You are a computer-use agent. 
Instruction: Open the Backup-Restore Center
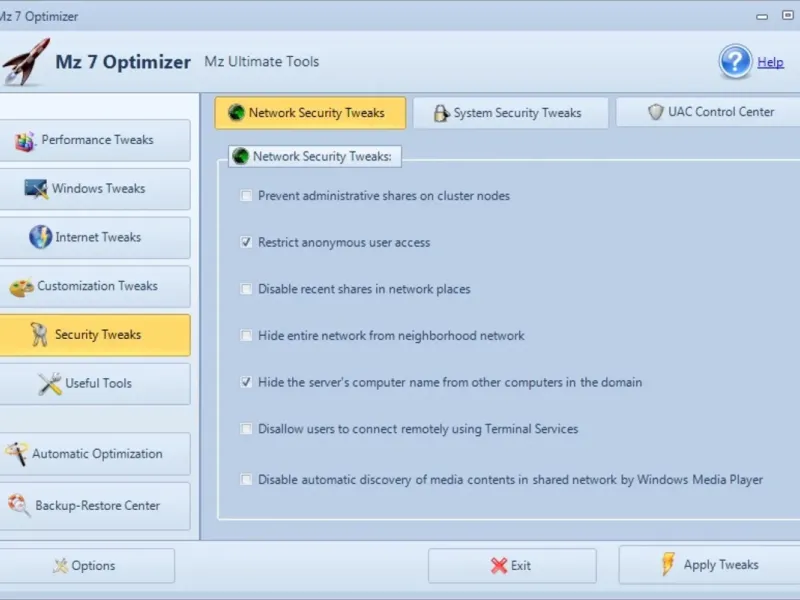point(95,506)
